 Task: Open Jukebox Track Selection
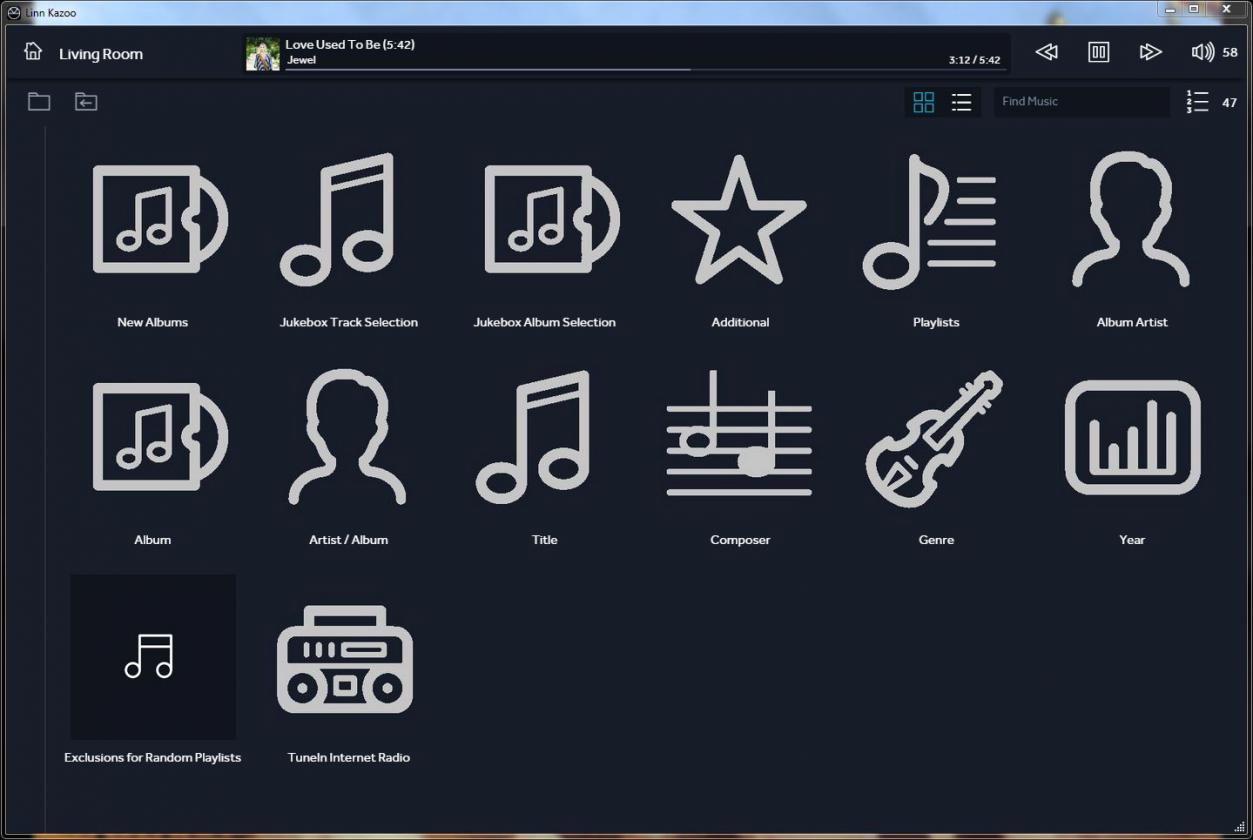348,220
